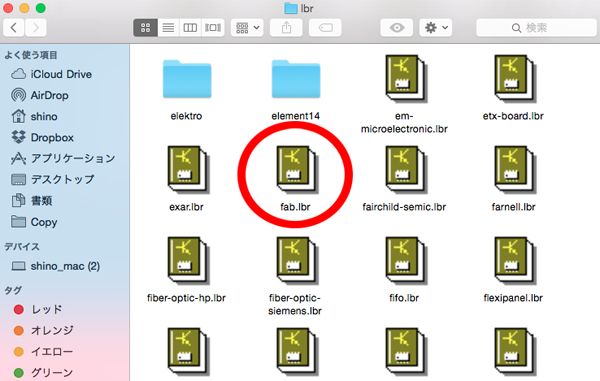Open the Action gear dropdown menu
The image size is (600, 381).
pyautogui.click(x=436, y=28)
